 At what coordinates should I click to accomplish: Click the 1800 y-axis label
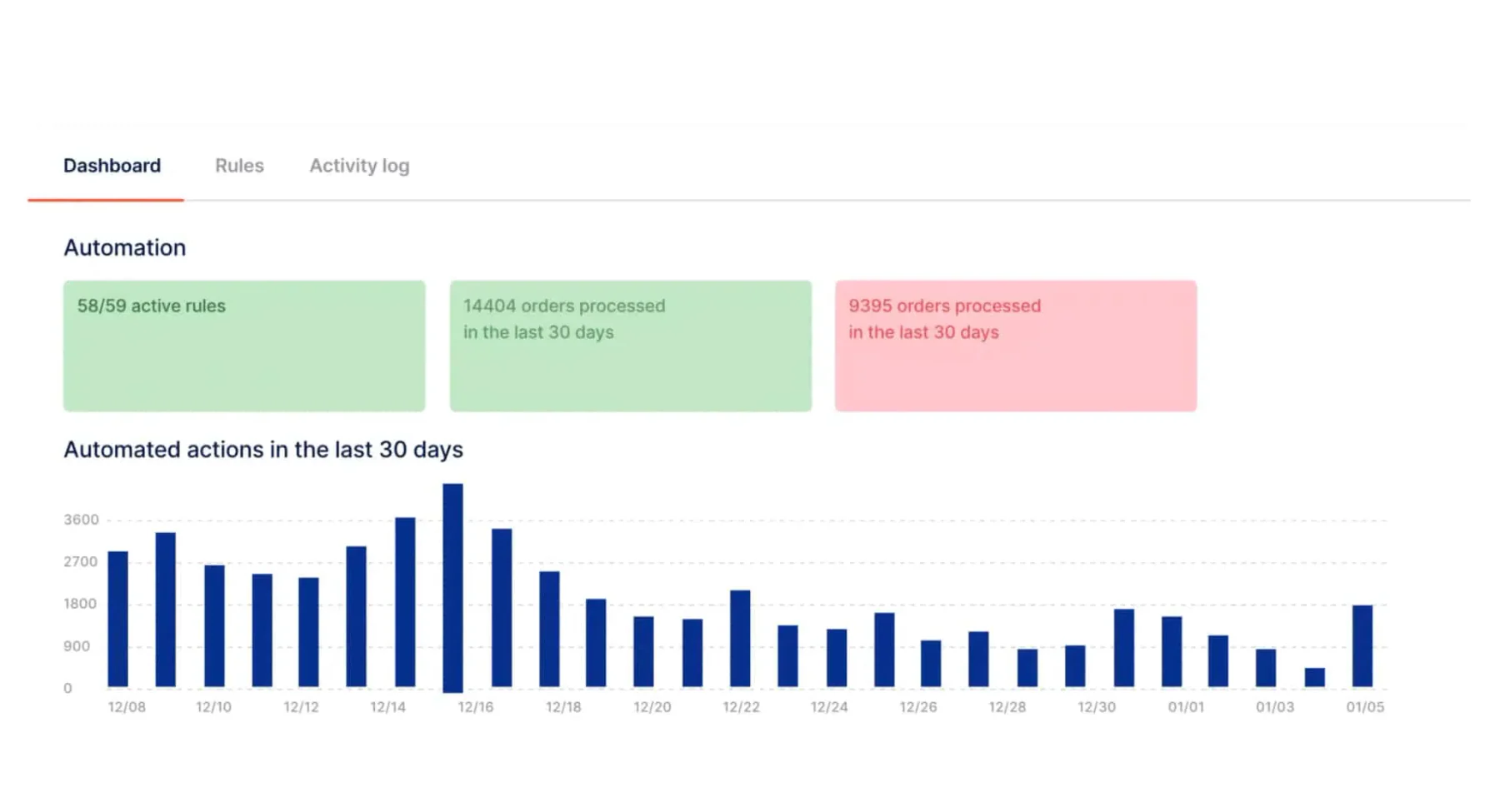[80, 604]
